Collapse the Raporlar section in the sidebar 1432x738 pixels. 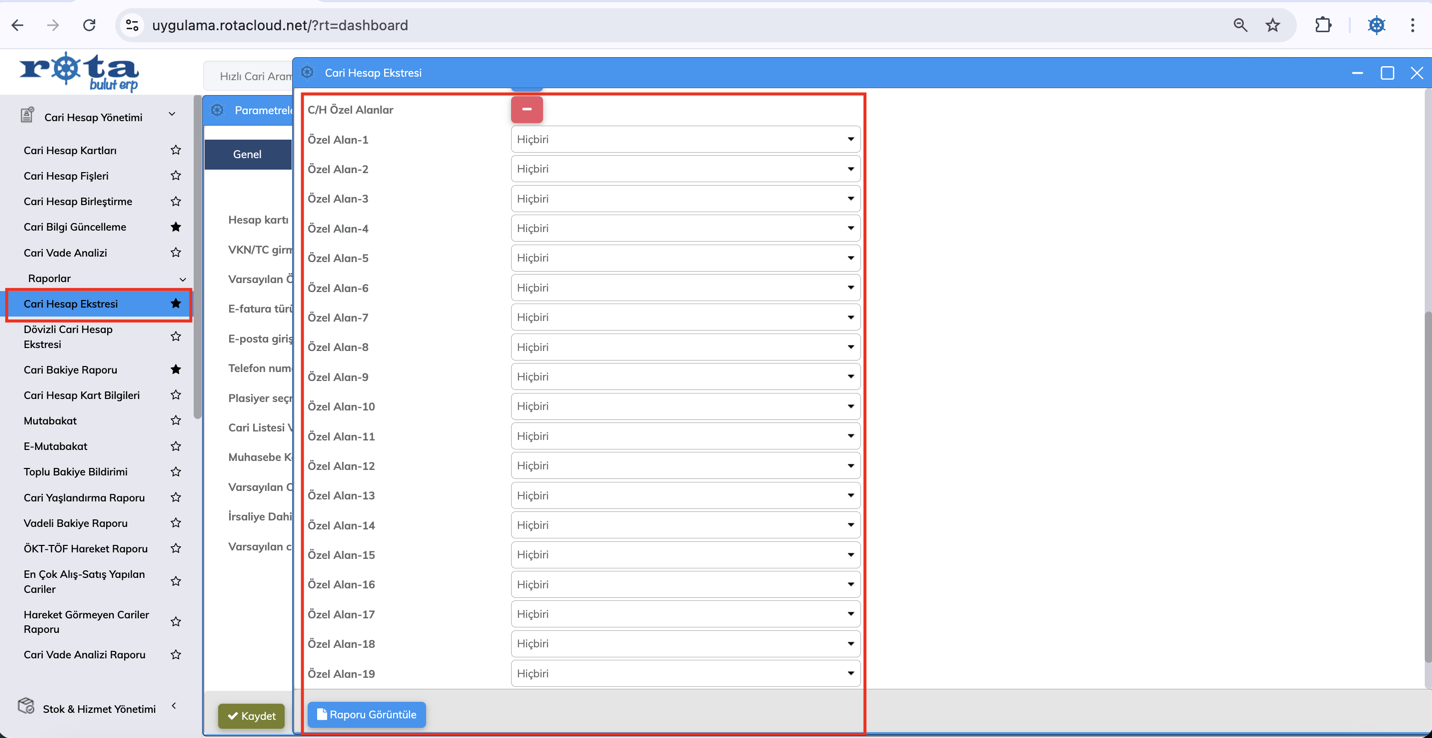[x=182, y=279]
